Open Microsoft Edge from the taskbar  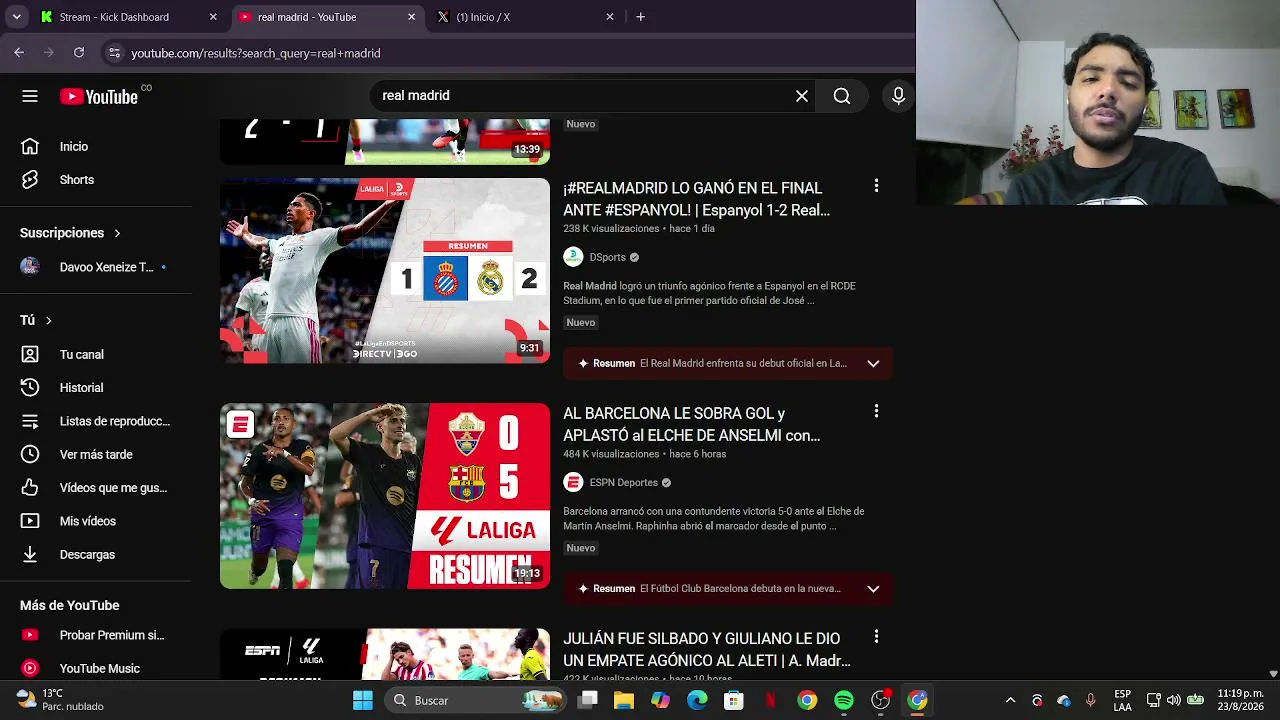(x=697, y=700)
